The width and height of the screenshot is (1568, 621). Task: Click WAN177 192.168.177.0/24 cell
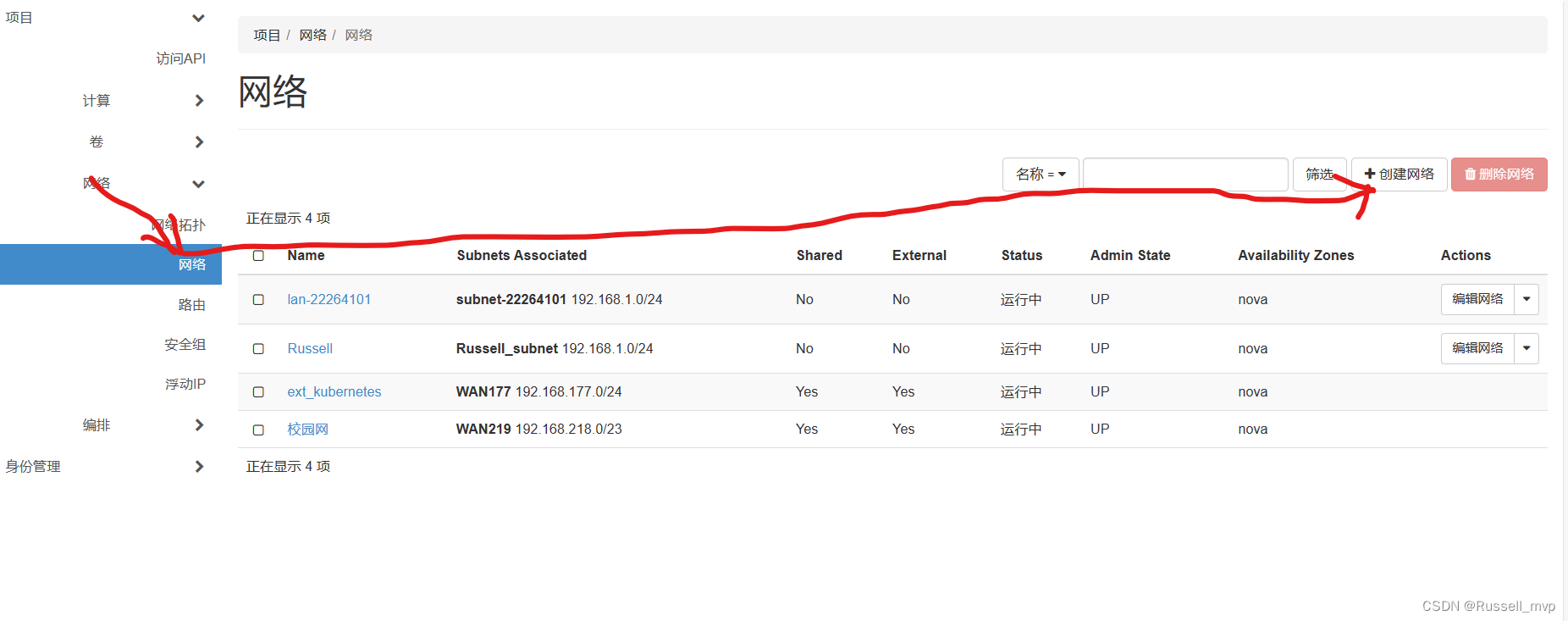[538, 391]
